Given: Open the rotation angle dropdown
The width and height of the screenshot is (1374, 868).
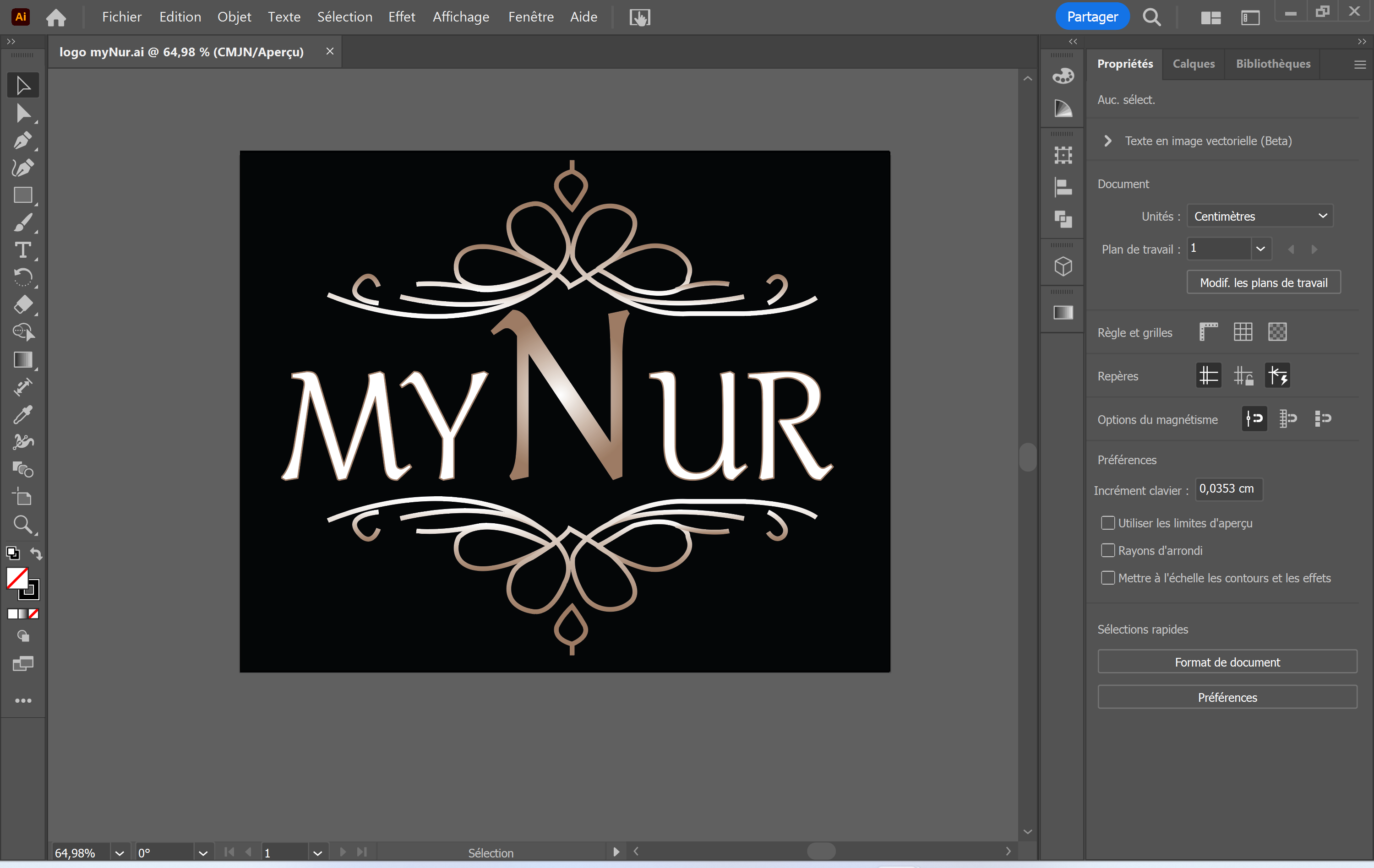Looking at the screenshot, I should [x=202, y=852].
